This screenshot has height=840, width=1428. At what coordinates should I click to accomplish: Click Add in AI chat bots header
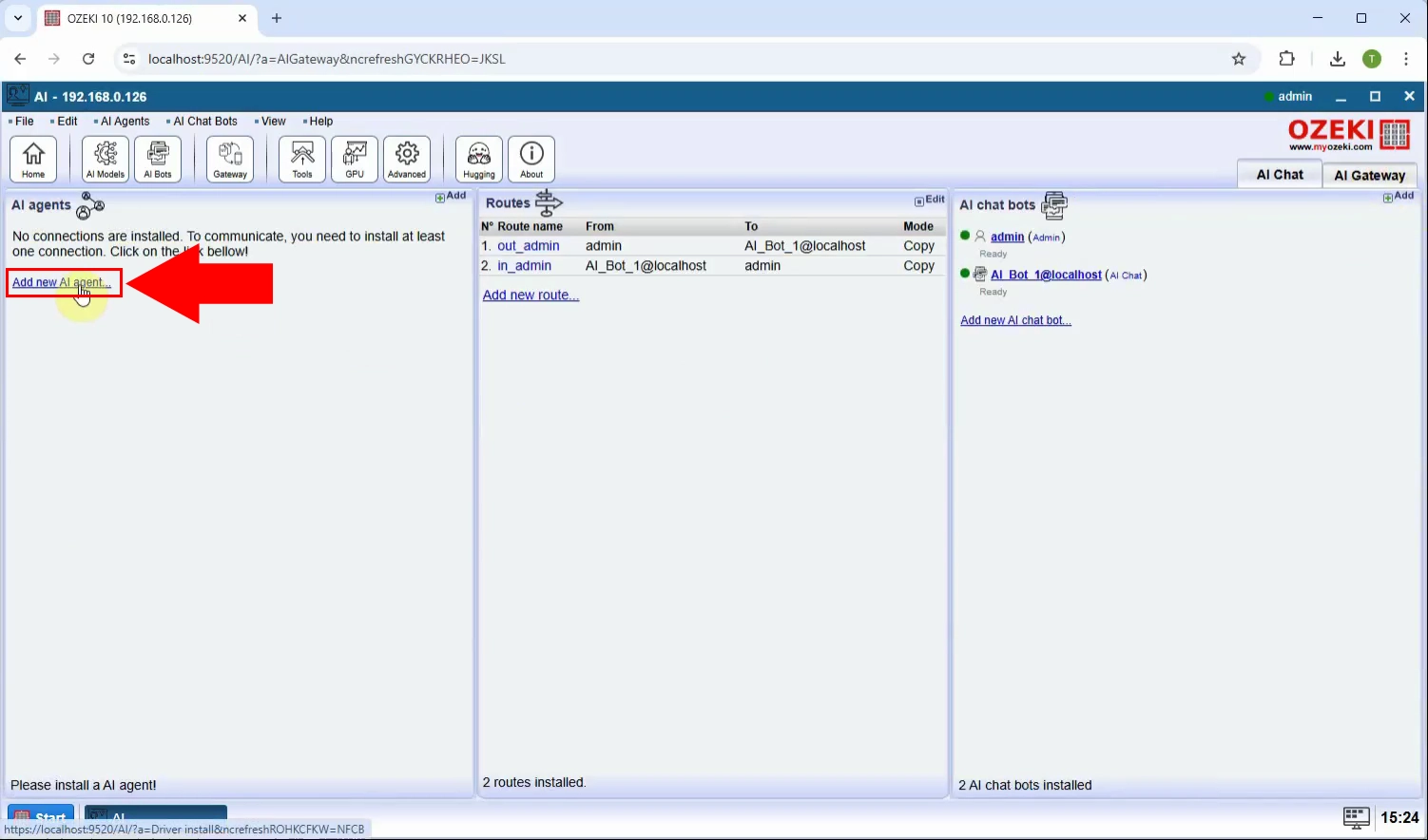click(x=1399, y=197)
